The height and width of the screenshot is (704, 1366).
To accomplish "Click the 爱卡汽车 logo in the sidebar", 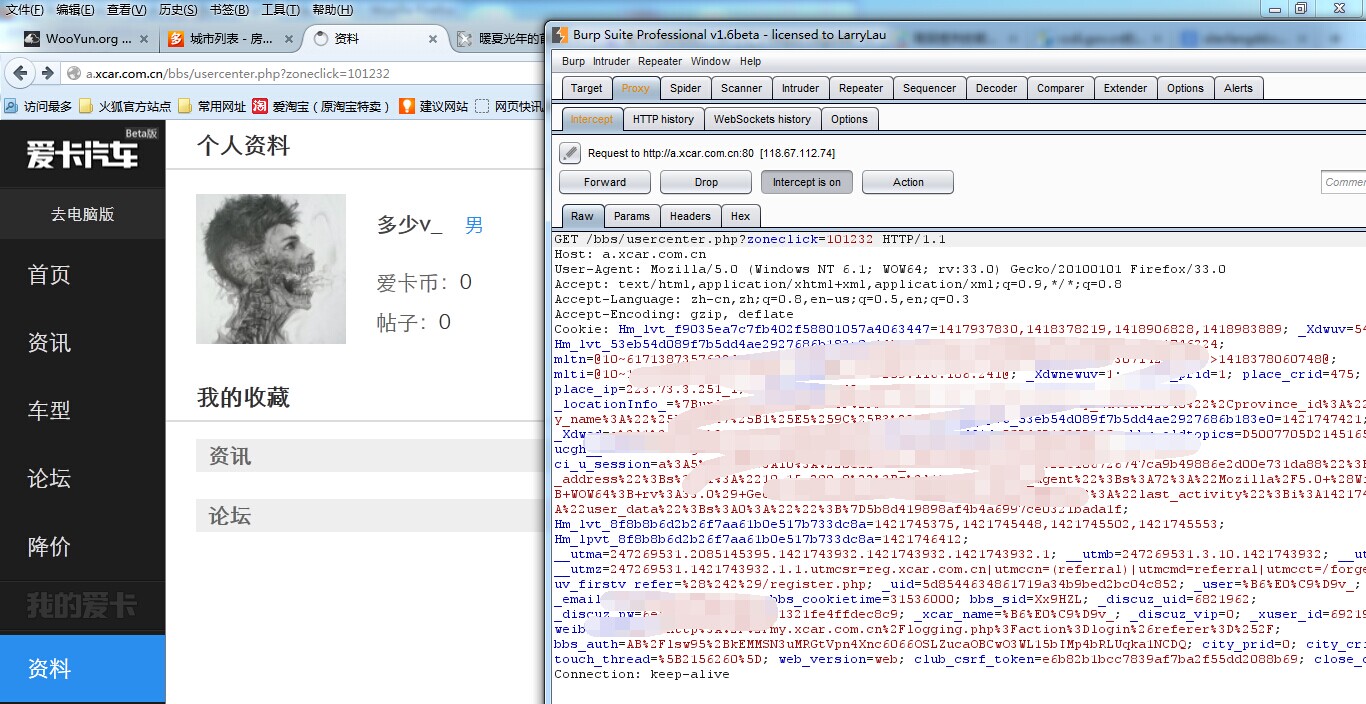I will click(82, 152).
